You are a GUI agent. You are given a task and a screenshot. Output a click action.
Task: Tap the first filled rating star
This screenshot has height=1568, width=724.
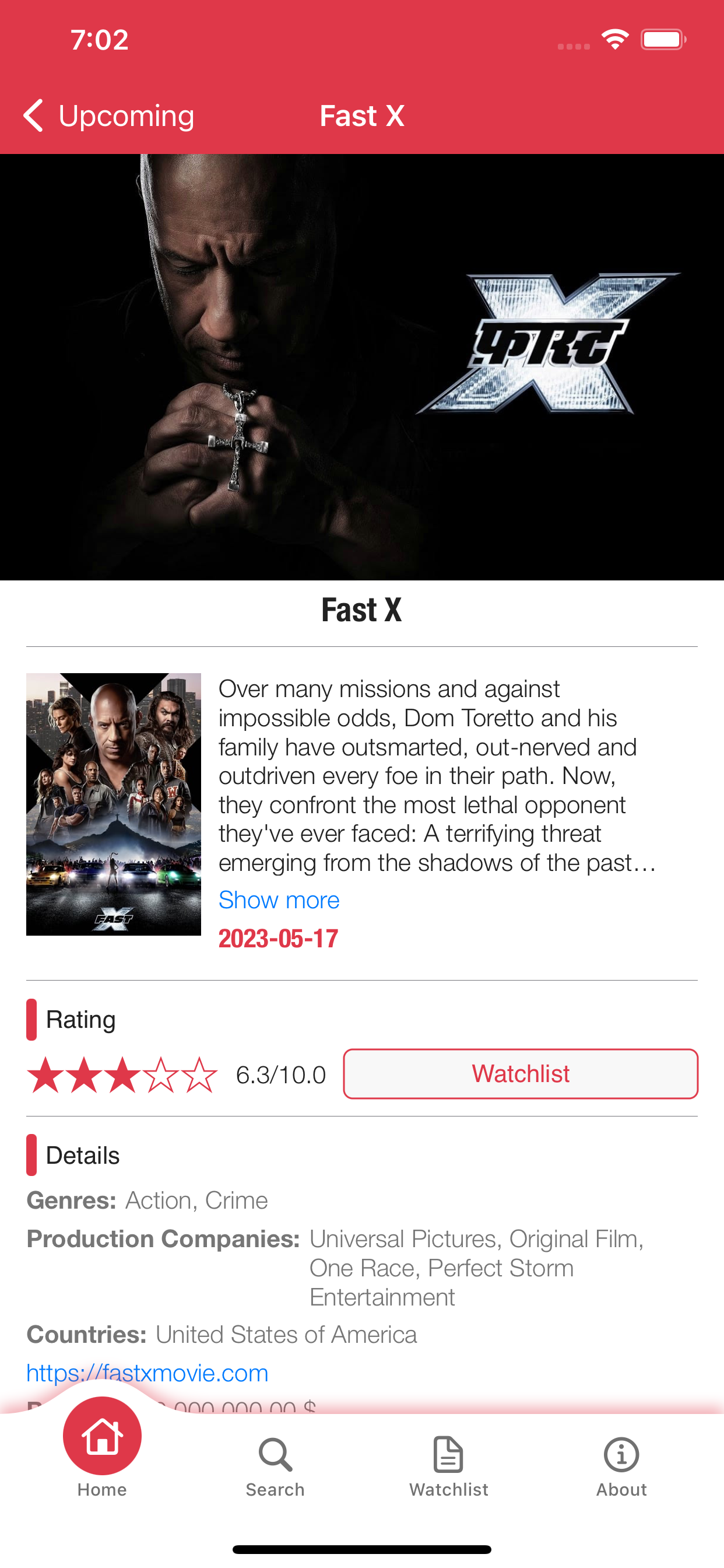(x=45, y=1075)
